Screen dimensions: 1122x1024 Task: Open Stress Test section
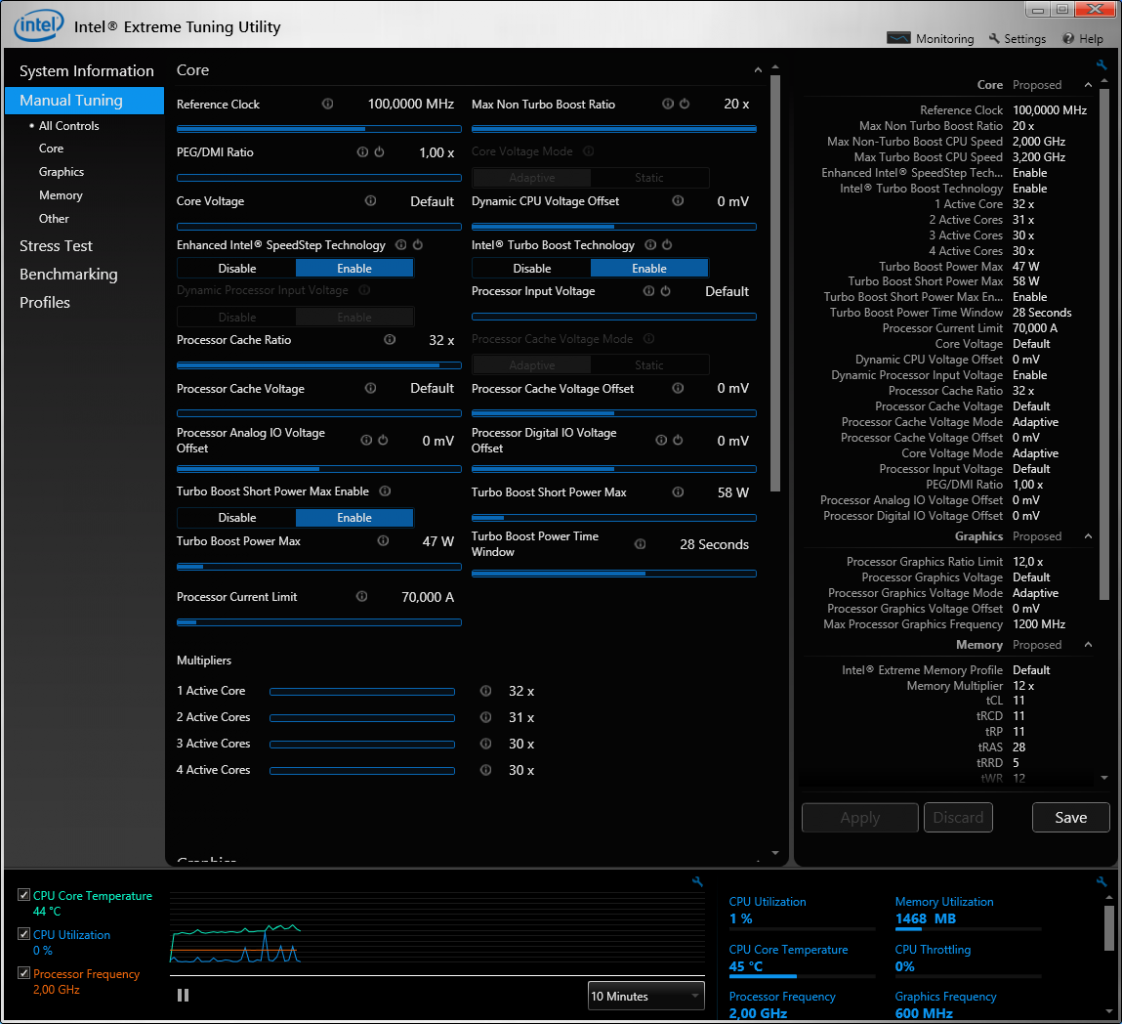pyautogui.click(x=56, y=245)
